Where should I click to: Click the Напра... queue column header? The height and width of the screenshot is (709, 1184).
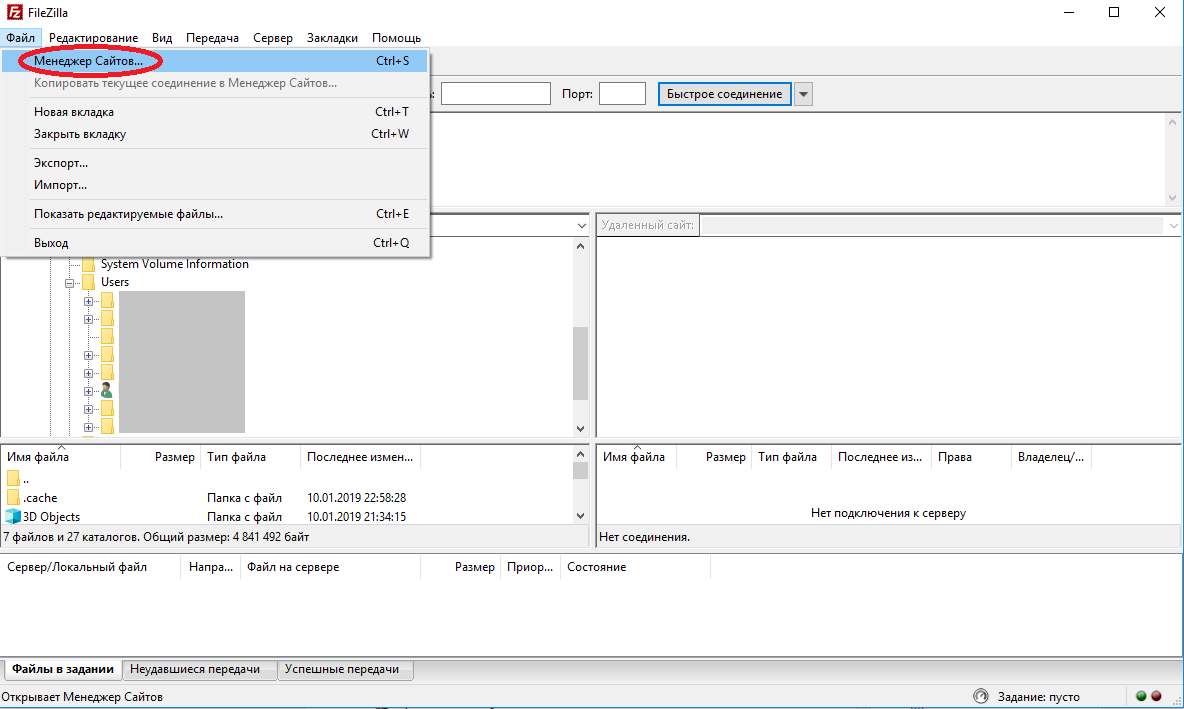(211, 567)
